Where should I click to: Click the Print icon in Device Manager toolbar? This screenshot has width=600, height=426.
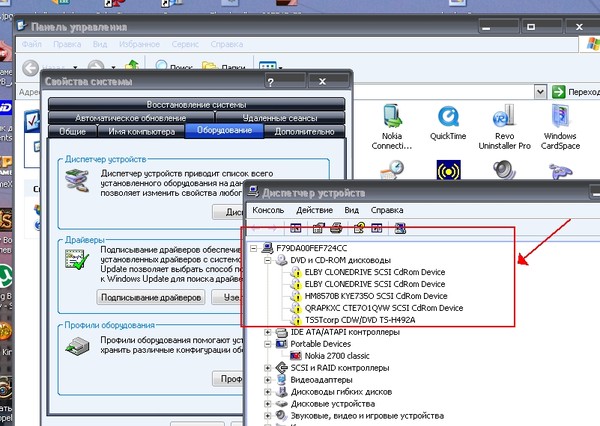tap(336, 228)
